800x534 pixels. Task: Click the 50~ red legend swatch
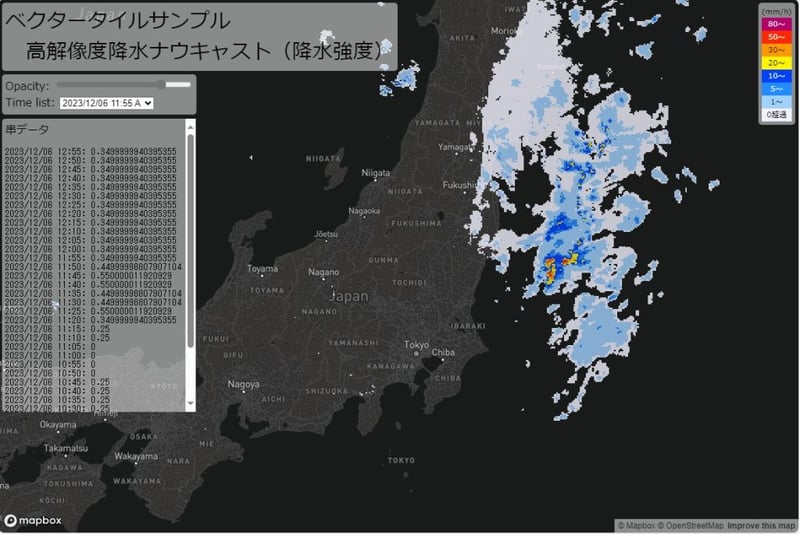pos(776,36)
